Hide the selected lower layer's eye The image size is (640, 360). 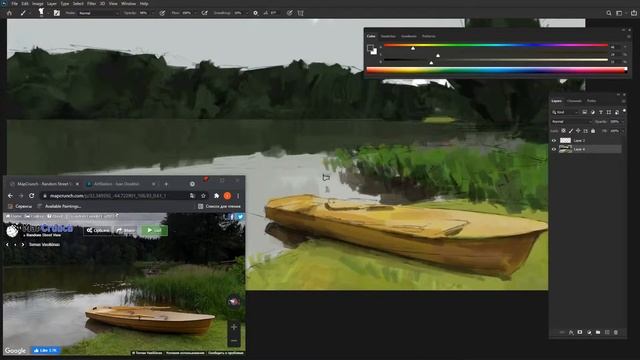554,149
